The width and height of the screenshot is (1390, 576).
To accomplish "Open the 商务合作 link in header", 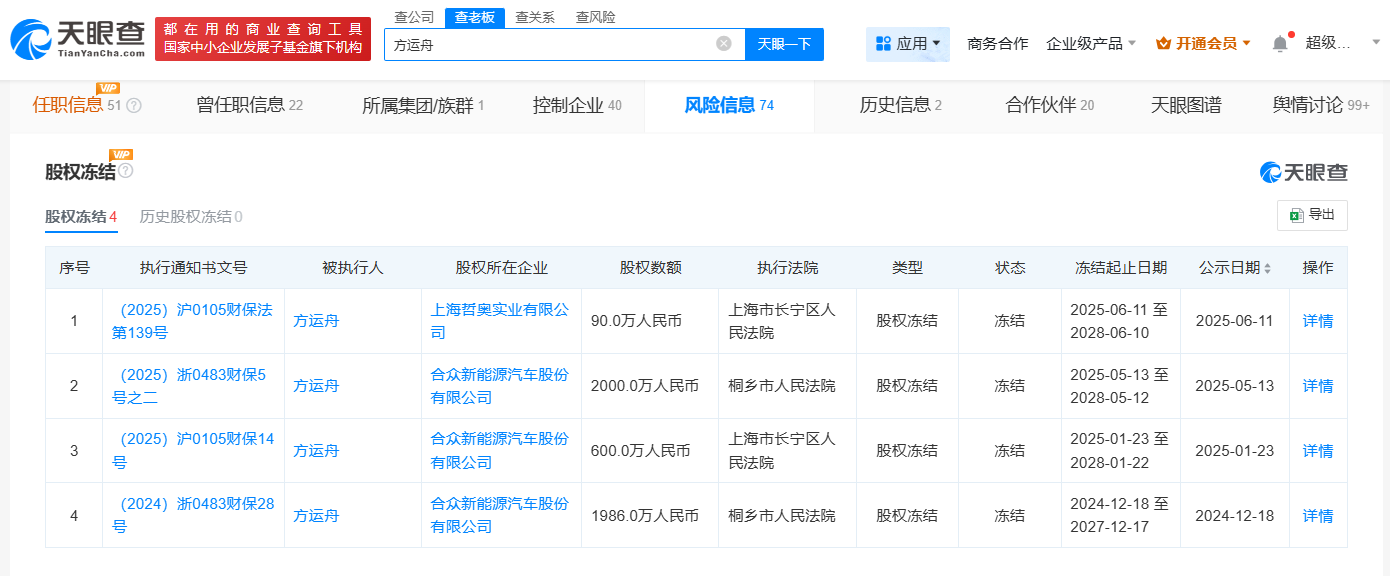I will pyautogui.click(x=997, y=44).
